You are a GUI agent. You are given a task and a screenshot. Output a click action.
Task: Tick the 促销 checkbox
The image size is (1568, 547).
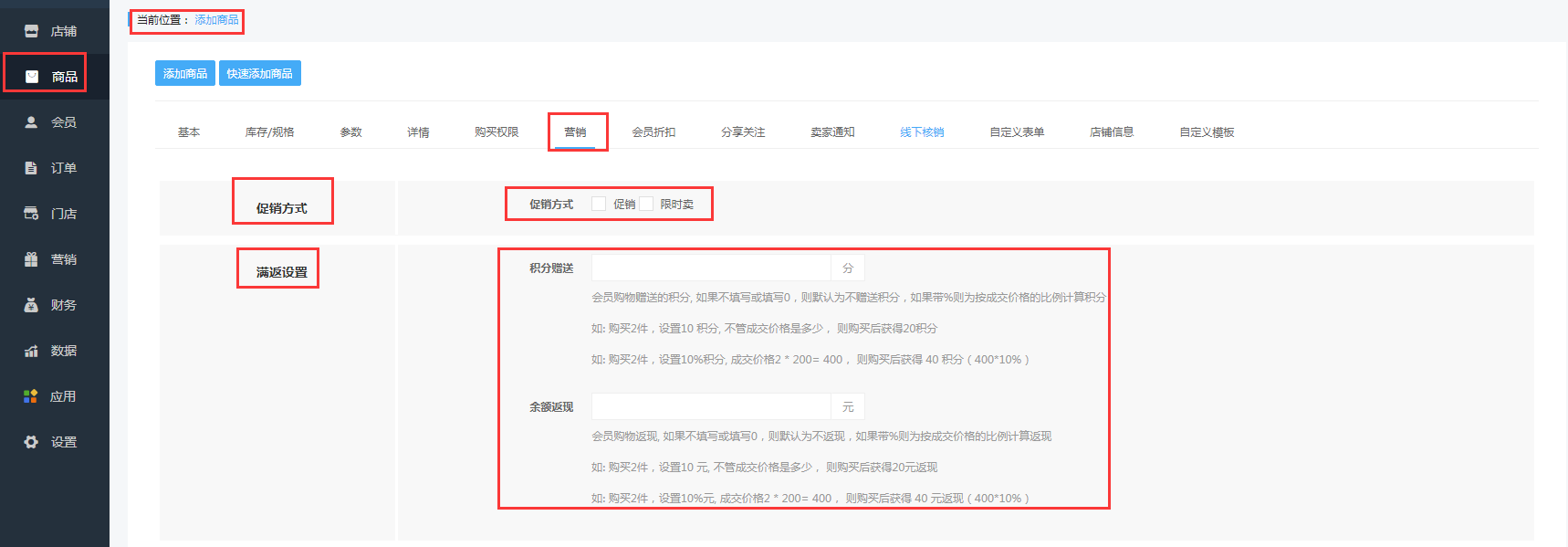pos(599,204)
